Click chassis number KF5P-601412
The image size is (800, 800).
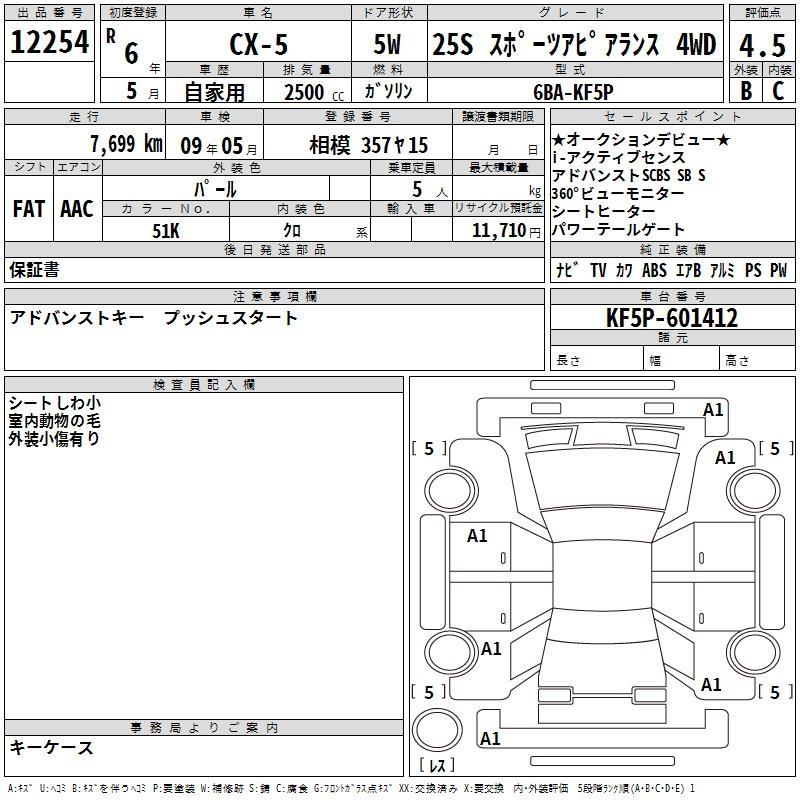tap(672, 318)
